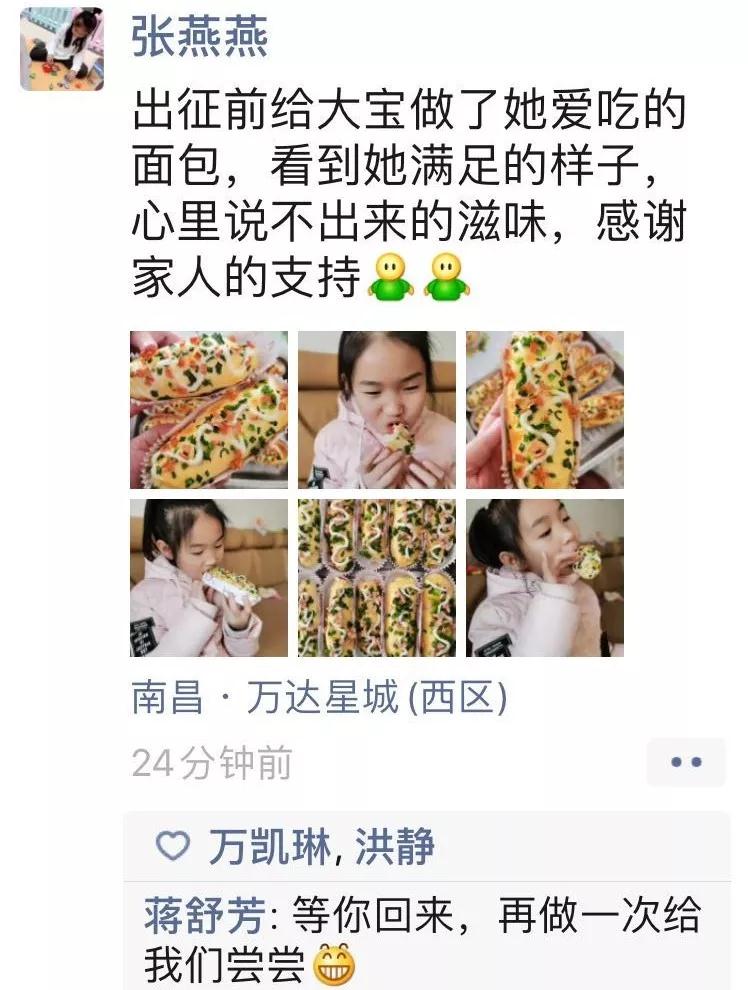Select the post text about 面包

pyautogui.click(x=409, y=194)
